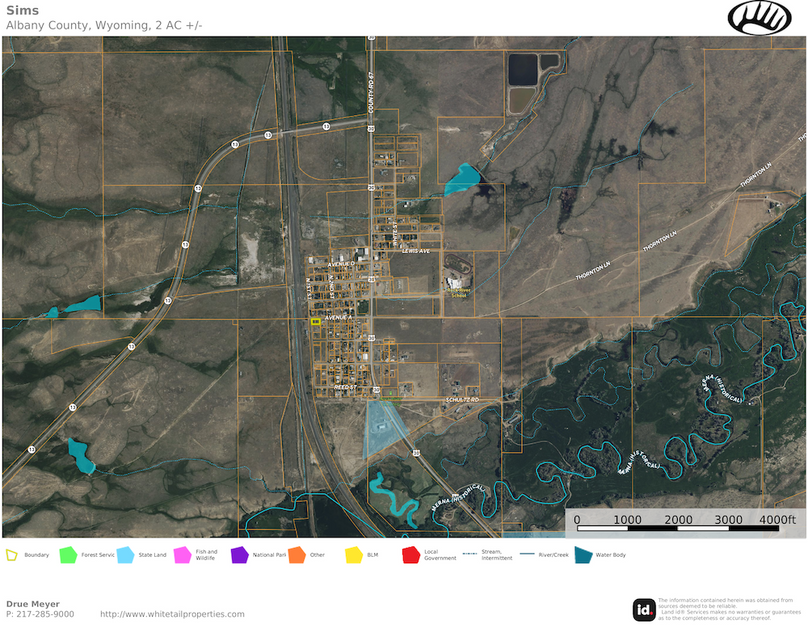Click the Boundary legend icon
The width and height of the screenshot is (808, 625).
tap(11, 554)
